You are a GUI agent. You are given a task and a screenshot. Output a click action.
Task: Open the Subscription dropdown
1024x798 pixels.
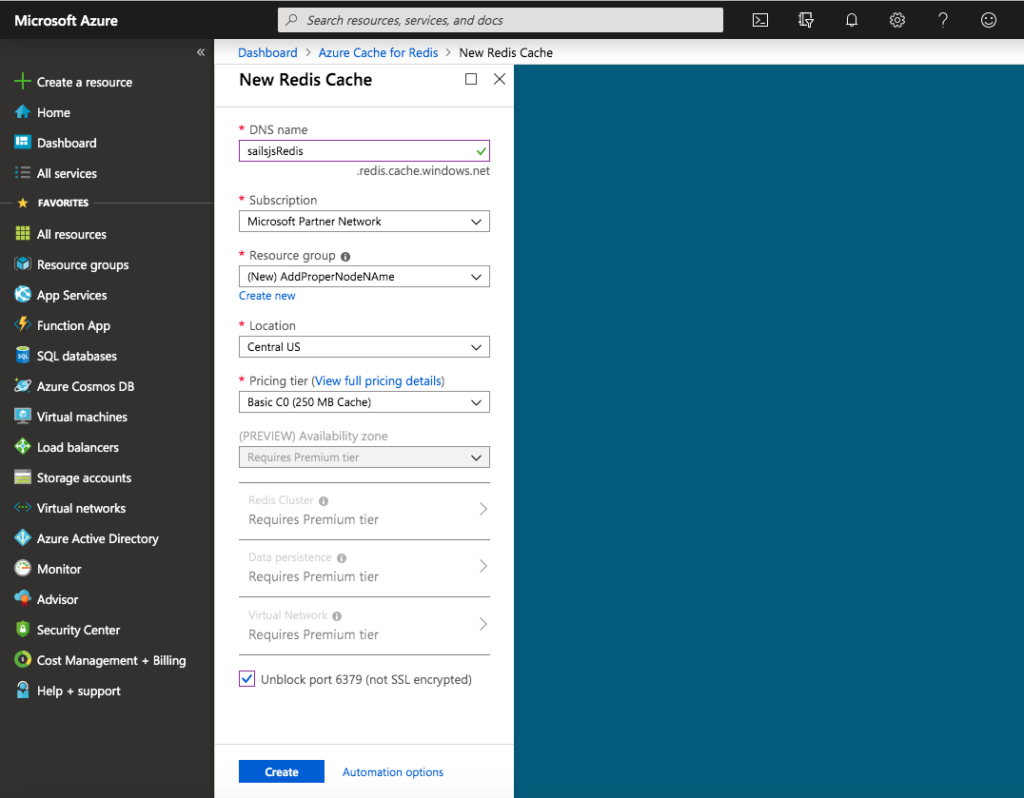[364, 221]
